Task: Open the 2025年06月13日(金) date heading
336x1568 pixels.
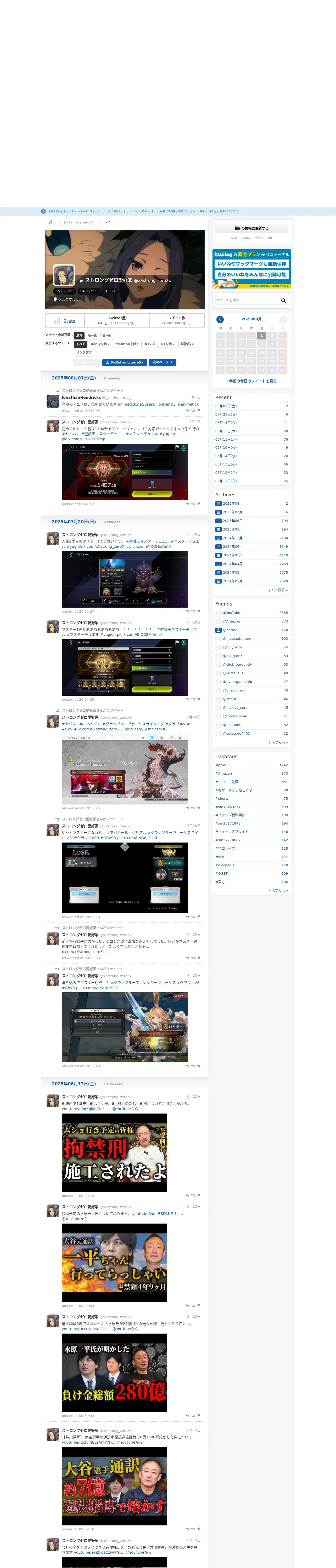Action: click(74, 1084)
